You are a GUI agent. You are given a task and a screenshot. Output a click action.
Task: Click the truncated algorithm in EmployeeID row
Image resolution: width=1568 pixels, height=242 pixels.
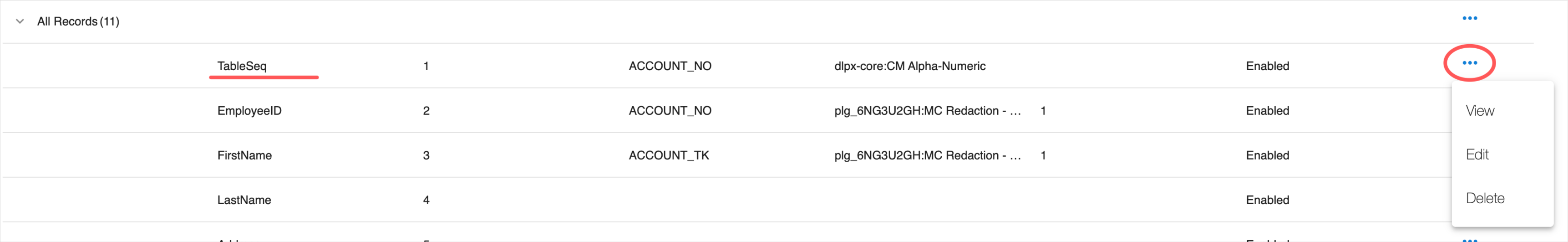pyautogui.click(x=927, y=111)
